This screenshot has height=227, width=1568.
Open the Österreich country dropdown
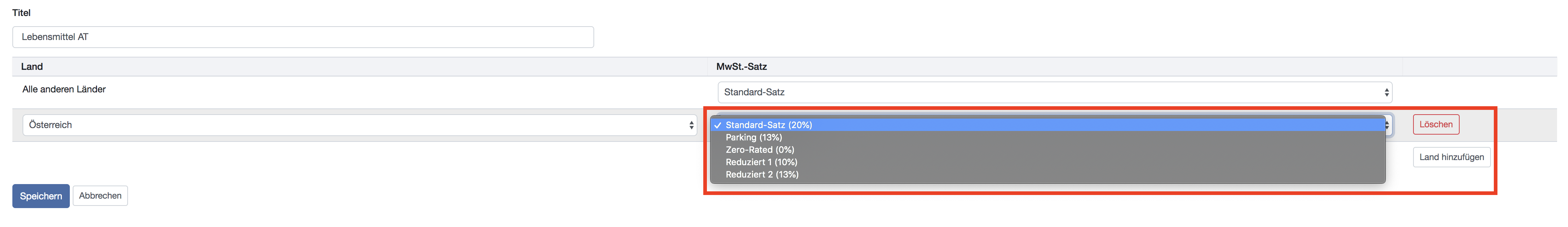(359, 126)
